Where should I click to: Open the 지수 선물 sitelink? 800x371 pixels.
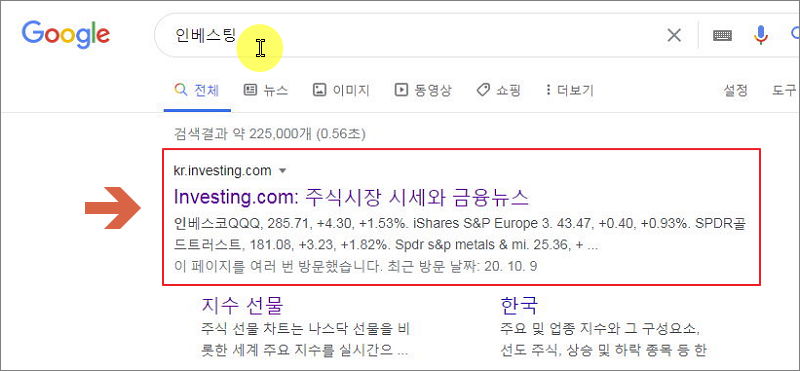pos(242,306)
